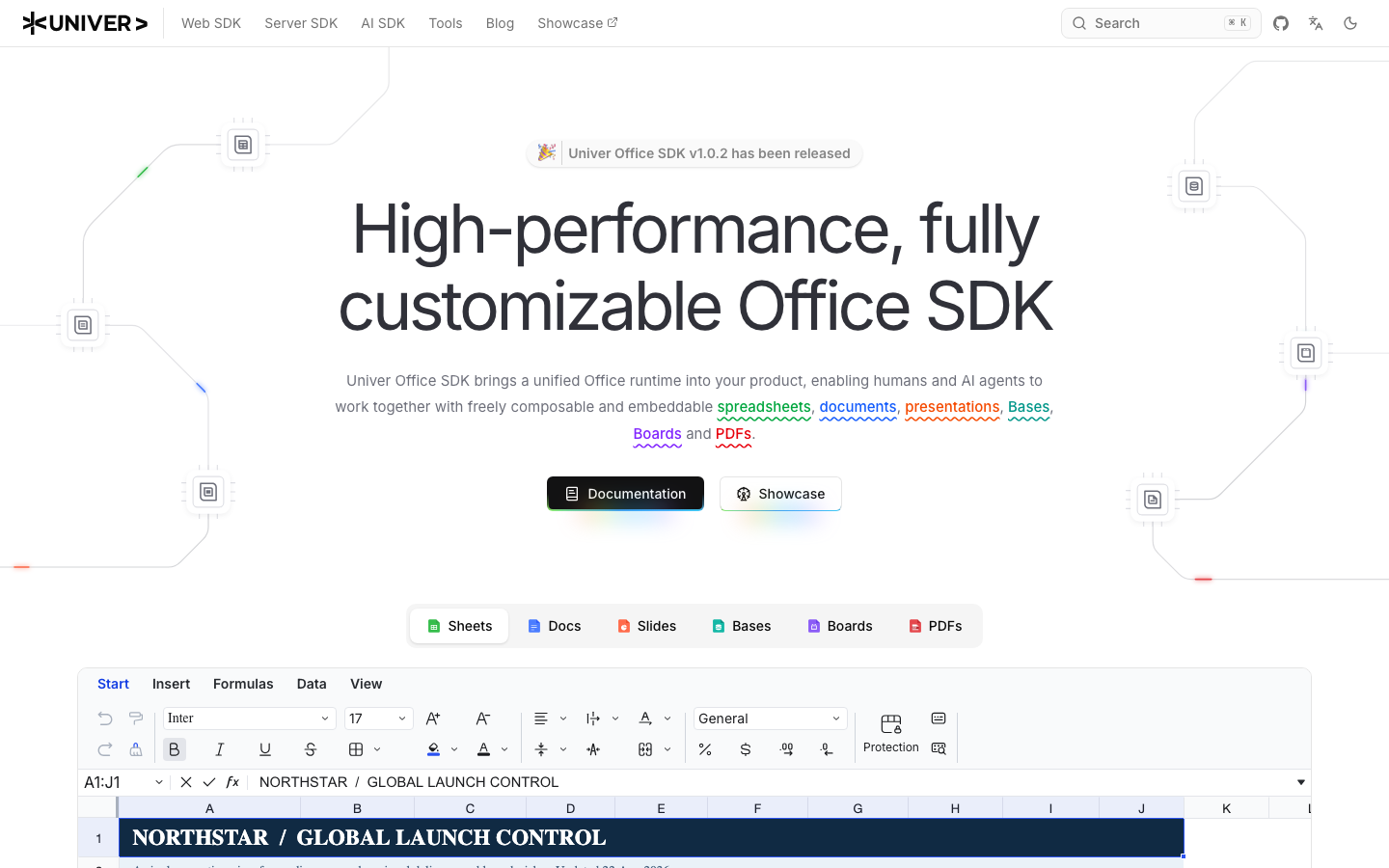The image size is (1389, 868).
Task: Click the formula bar cancel X icon
Action: pos(186,782)
